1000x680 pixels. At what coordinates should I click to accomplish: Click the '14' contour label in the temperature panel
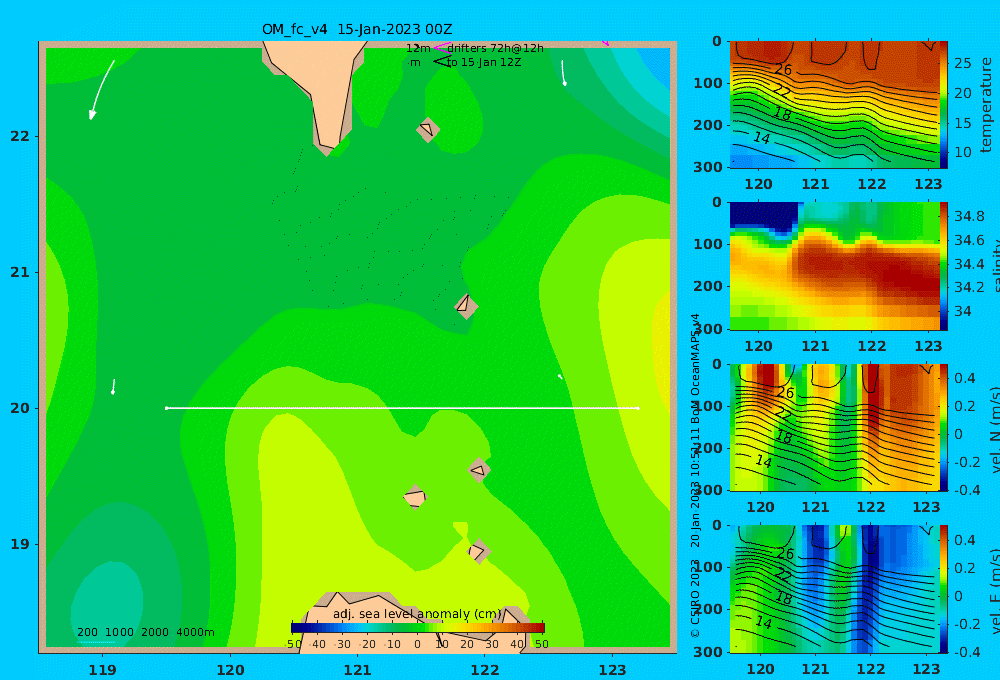tap(761, 138)
